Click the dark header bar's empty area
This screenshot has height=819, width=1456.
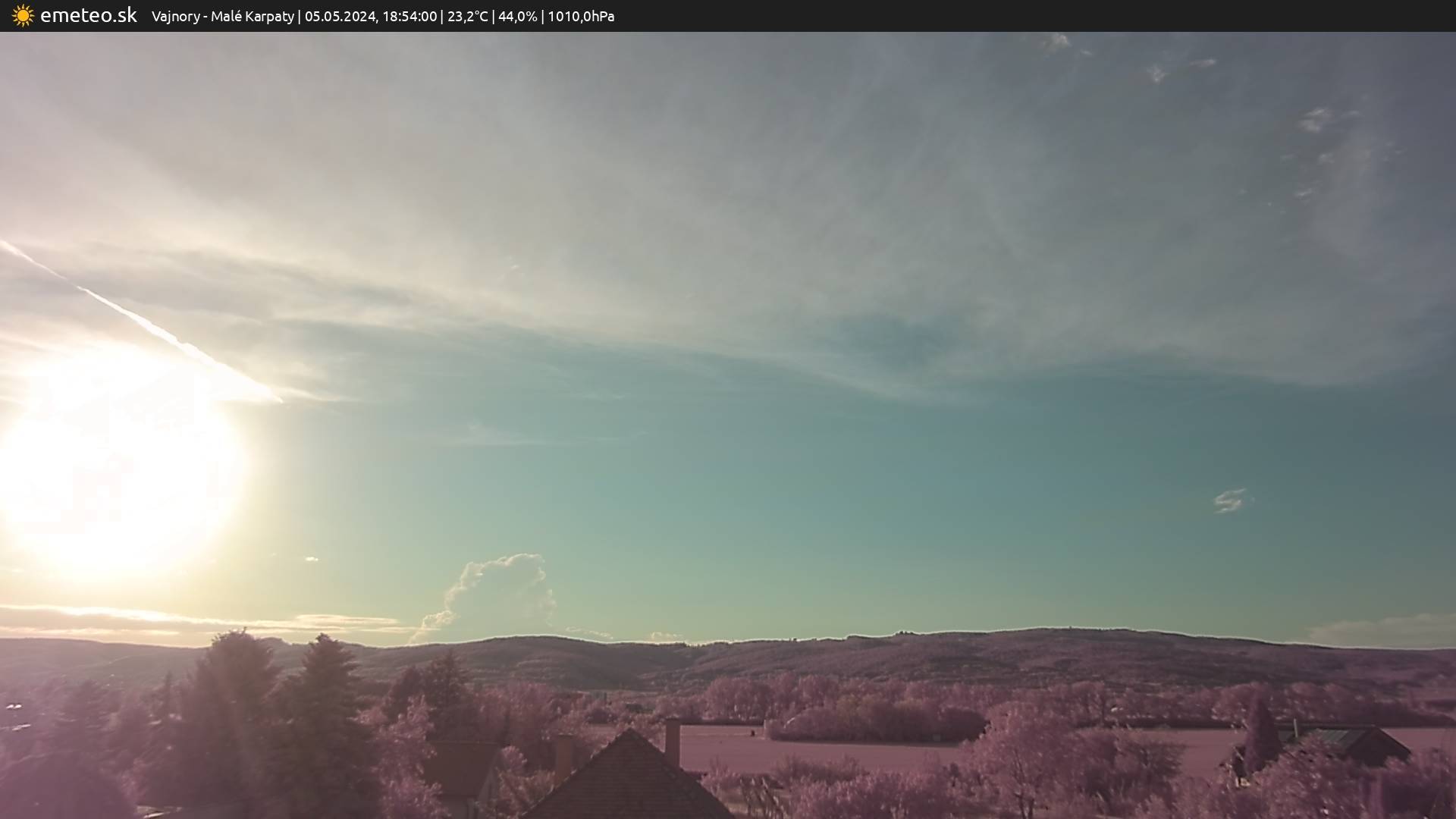tap(1062, 16)
